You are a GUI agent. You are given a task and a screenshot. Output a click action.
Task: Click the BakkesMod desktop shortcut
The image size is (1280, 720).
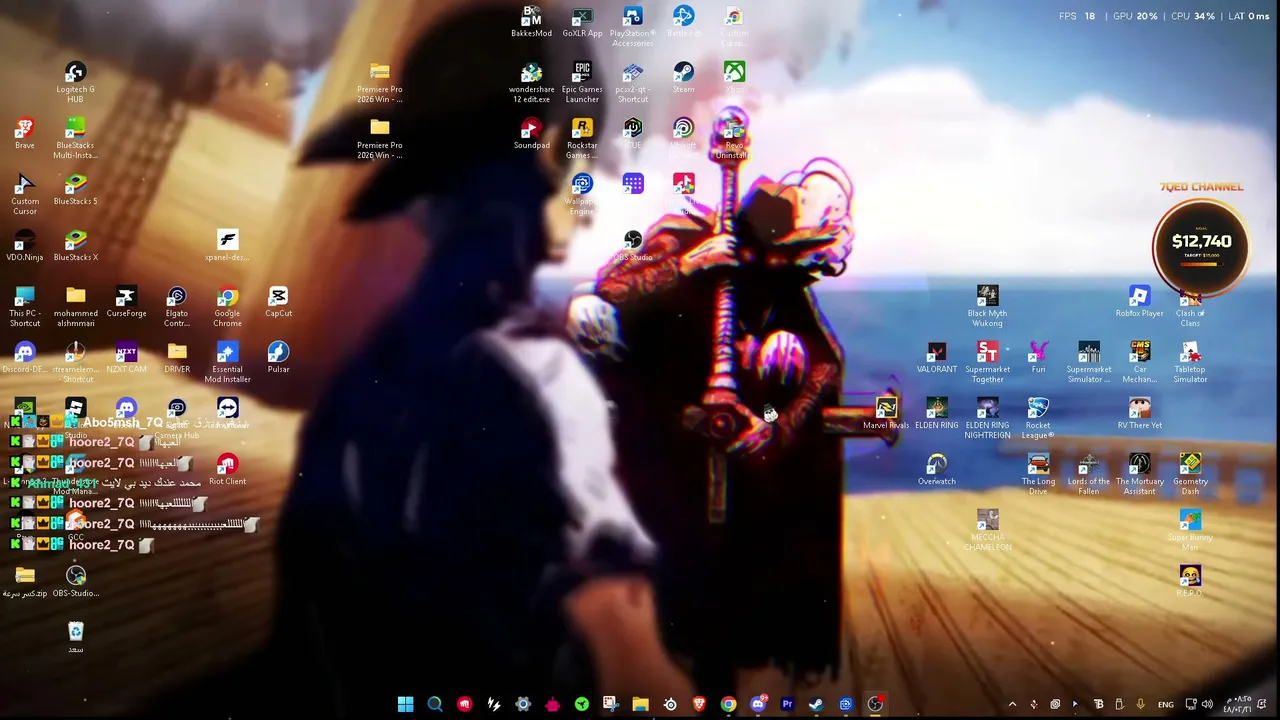pos(531,22)
